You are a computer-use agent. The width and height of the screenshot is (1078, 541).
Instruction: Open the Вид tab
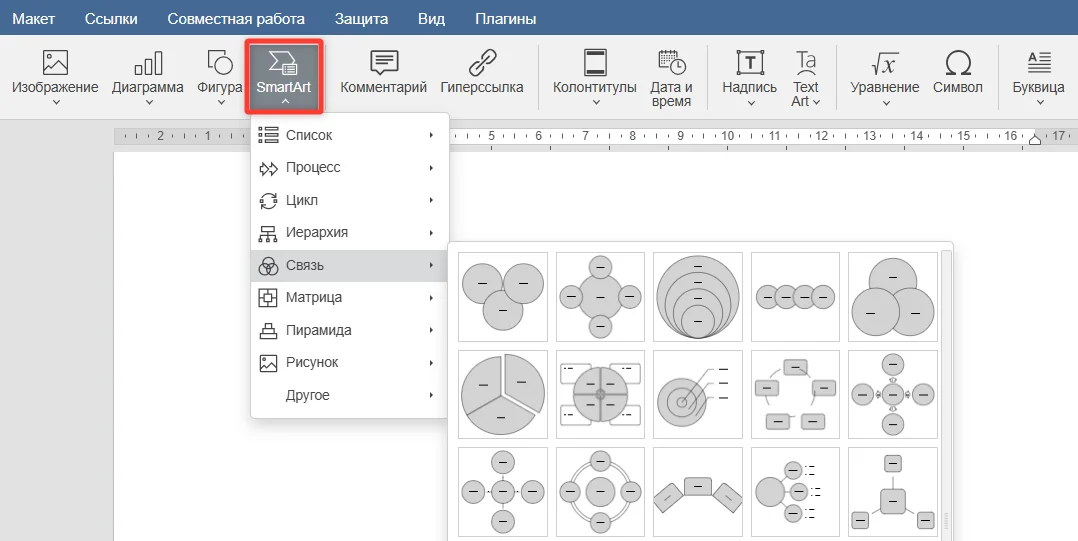click(431, 19)
